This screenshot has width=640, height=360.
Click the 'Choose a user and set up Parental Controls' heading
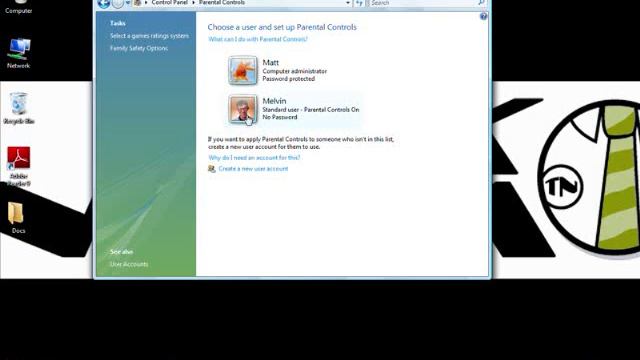[282, 27]
